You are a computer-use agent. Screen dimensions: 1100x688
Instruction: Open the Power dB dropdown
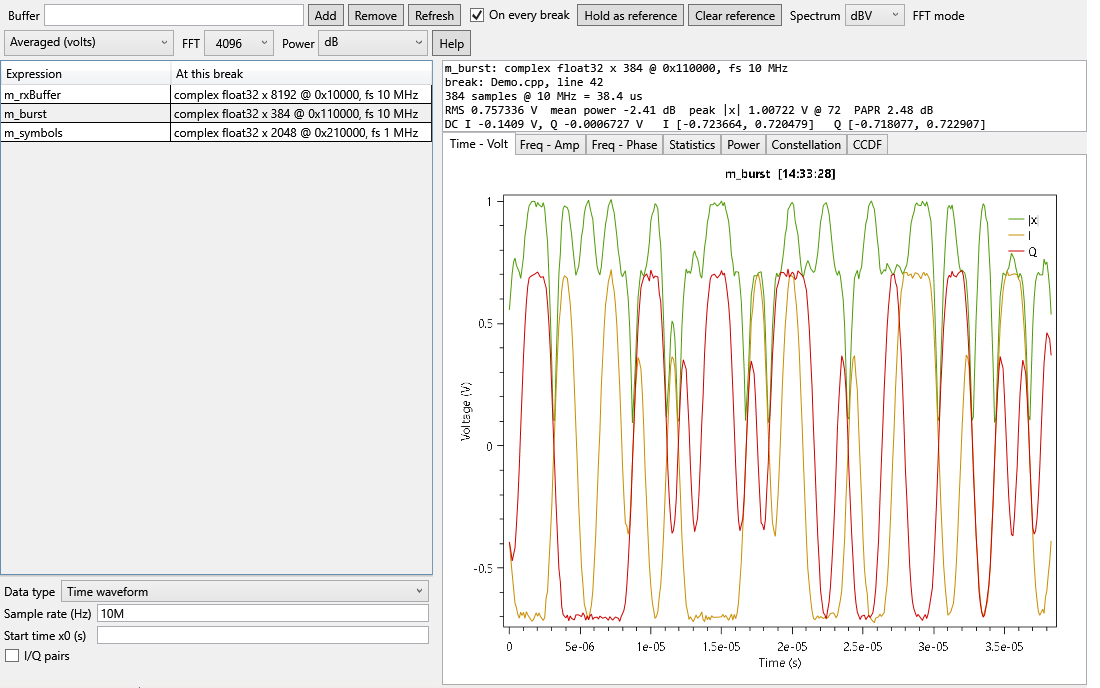373,43
